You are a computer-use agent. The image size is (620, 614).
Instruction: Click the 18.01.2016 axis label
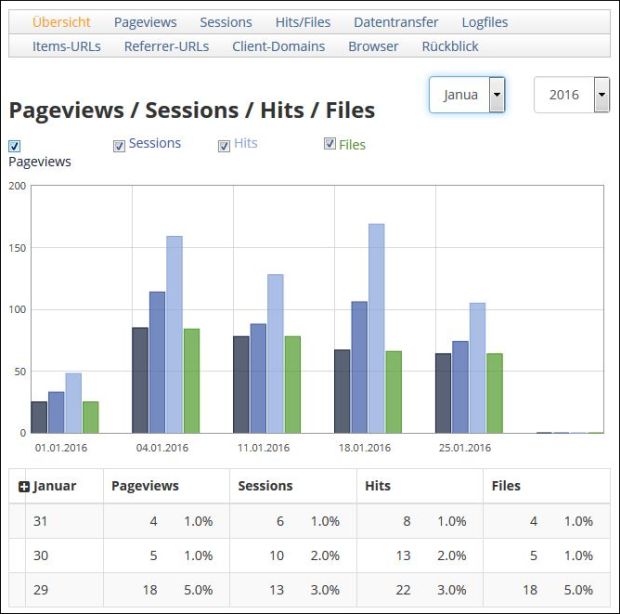pyautogui.click(x=365, y=448)
